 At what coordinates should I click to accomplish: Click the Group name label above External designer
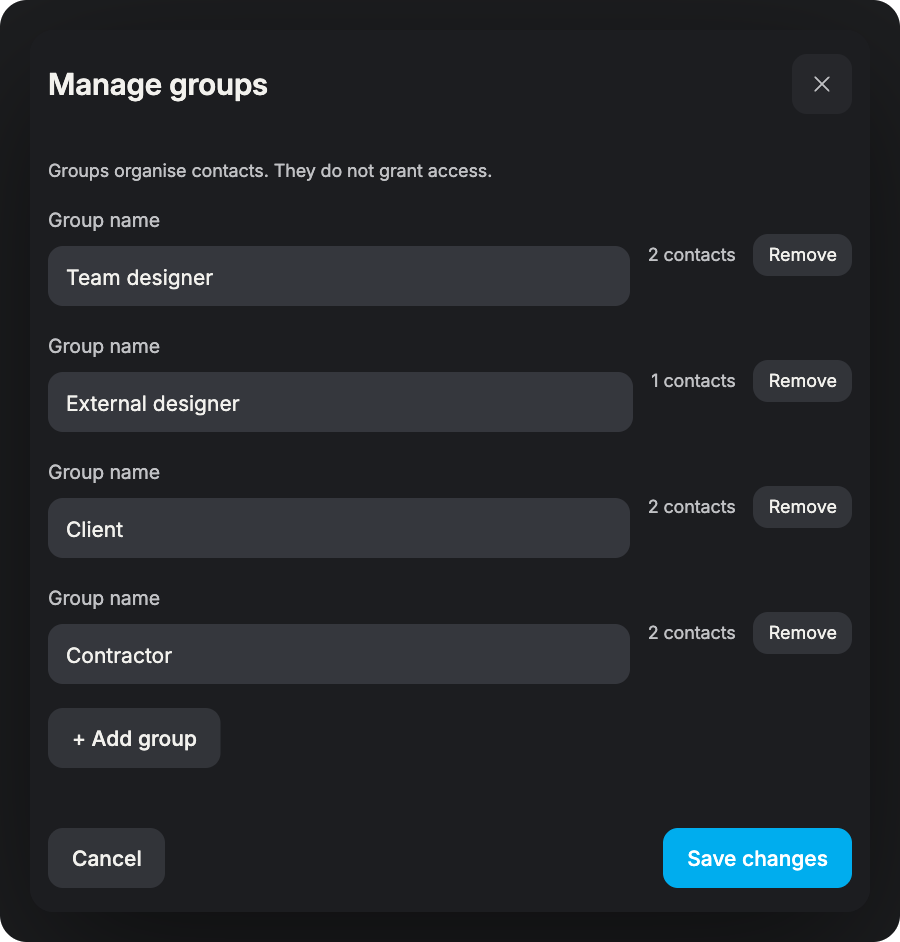pos(104,347)
